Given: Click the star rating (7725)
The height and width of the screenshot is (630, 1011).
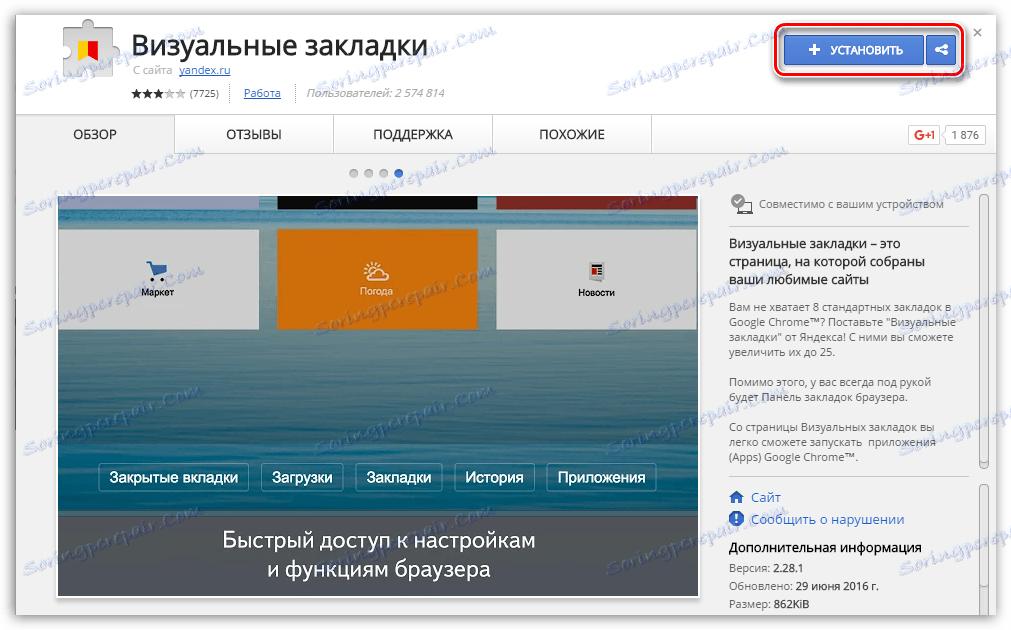Looking at the screenshot, I should [175, 94].
